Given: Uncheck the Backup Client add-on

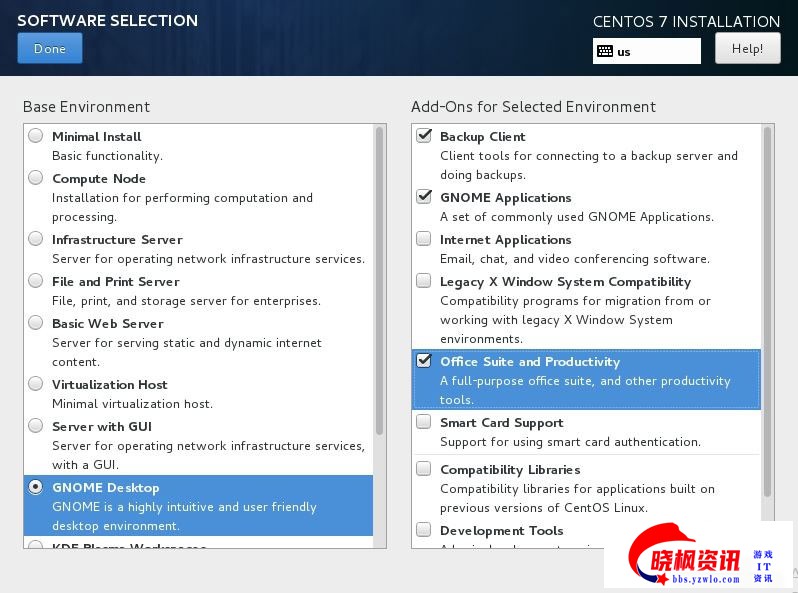Looking at the screenshot, I should (424, 136).
